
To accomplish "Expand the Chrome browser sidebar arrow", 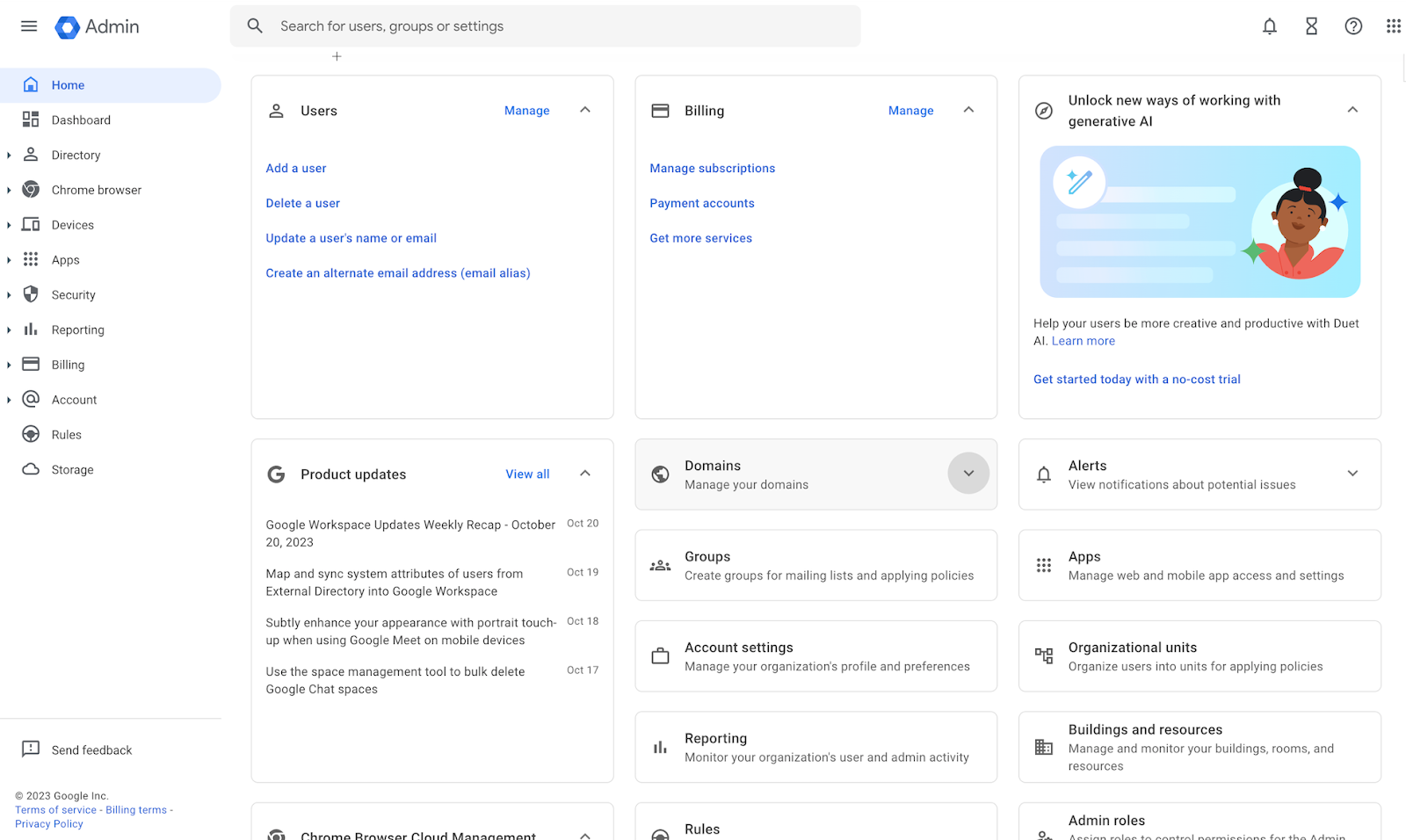I will 9,191.
